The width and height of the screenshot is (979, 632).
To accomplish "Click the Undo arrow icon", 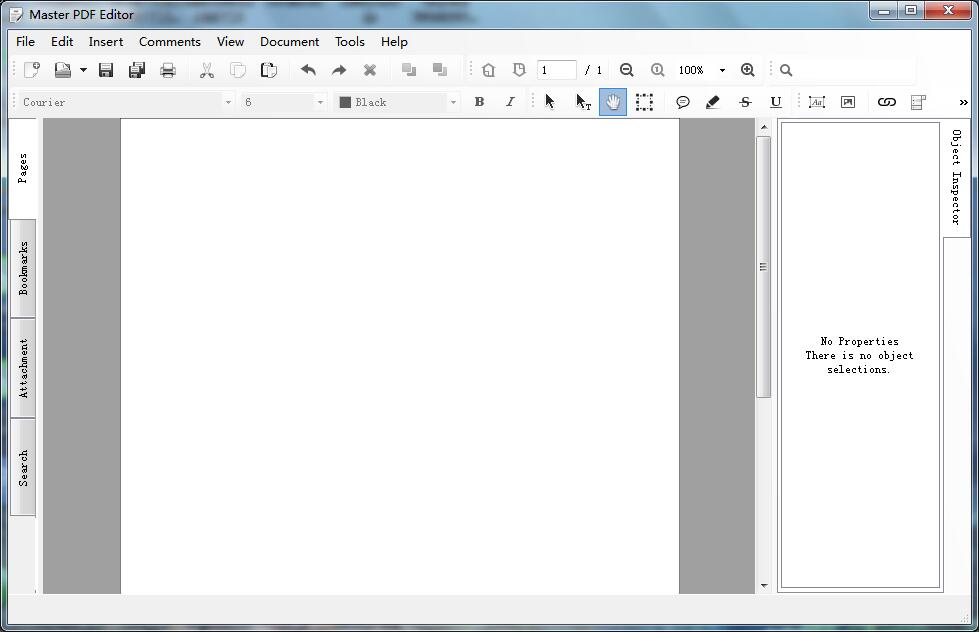I will pyautogui.click(x=308, y=70).
